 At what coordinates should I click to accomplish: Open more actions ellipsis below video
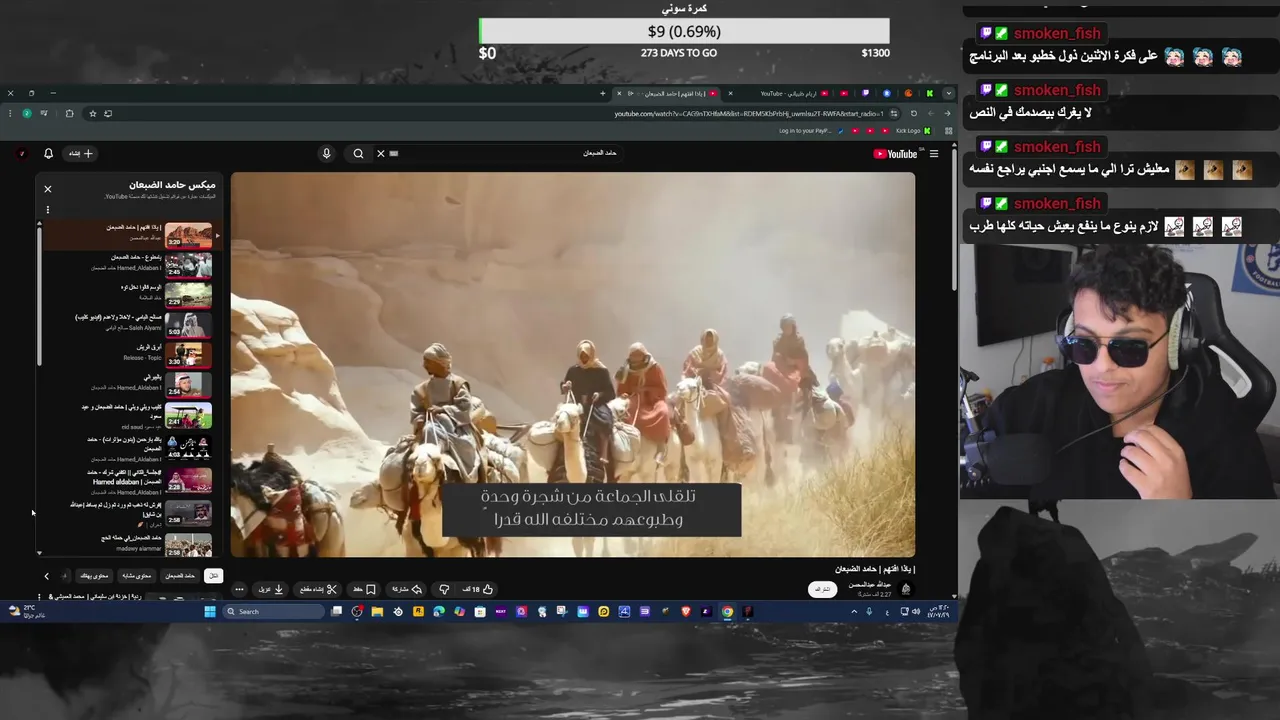pos(239,589)
